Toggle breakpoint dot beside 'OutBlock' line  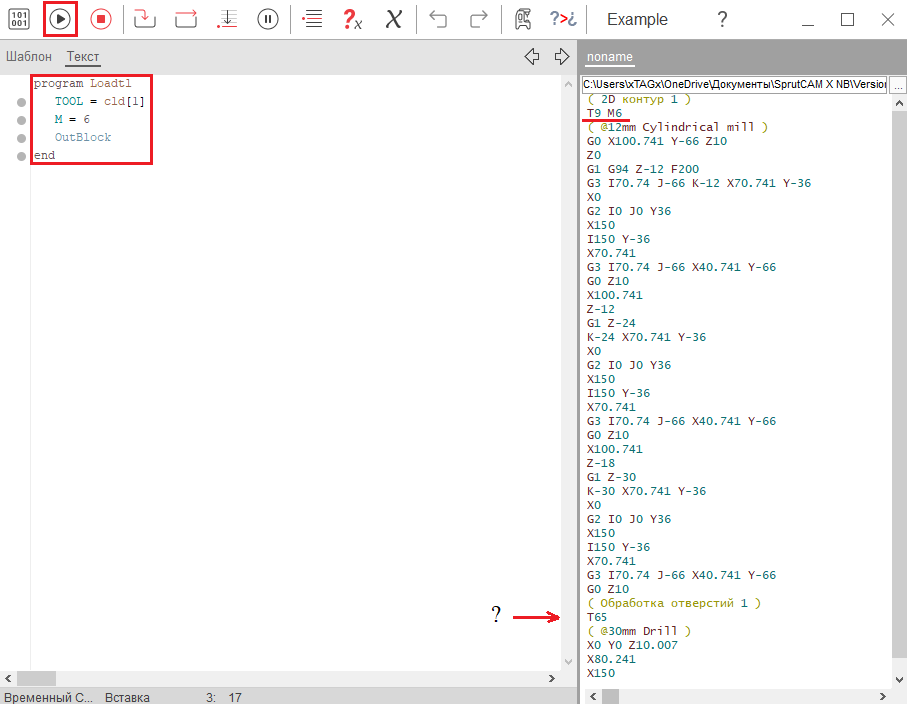[21, 138]
